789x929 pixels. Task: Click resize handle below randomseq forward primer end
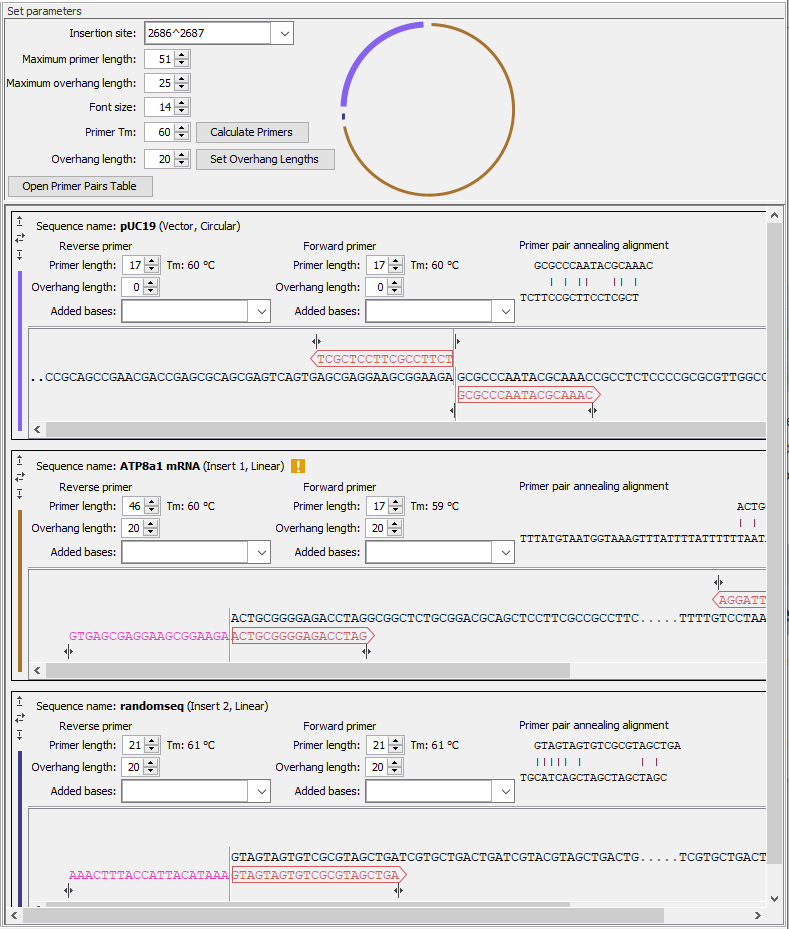(398, 891)
